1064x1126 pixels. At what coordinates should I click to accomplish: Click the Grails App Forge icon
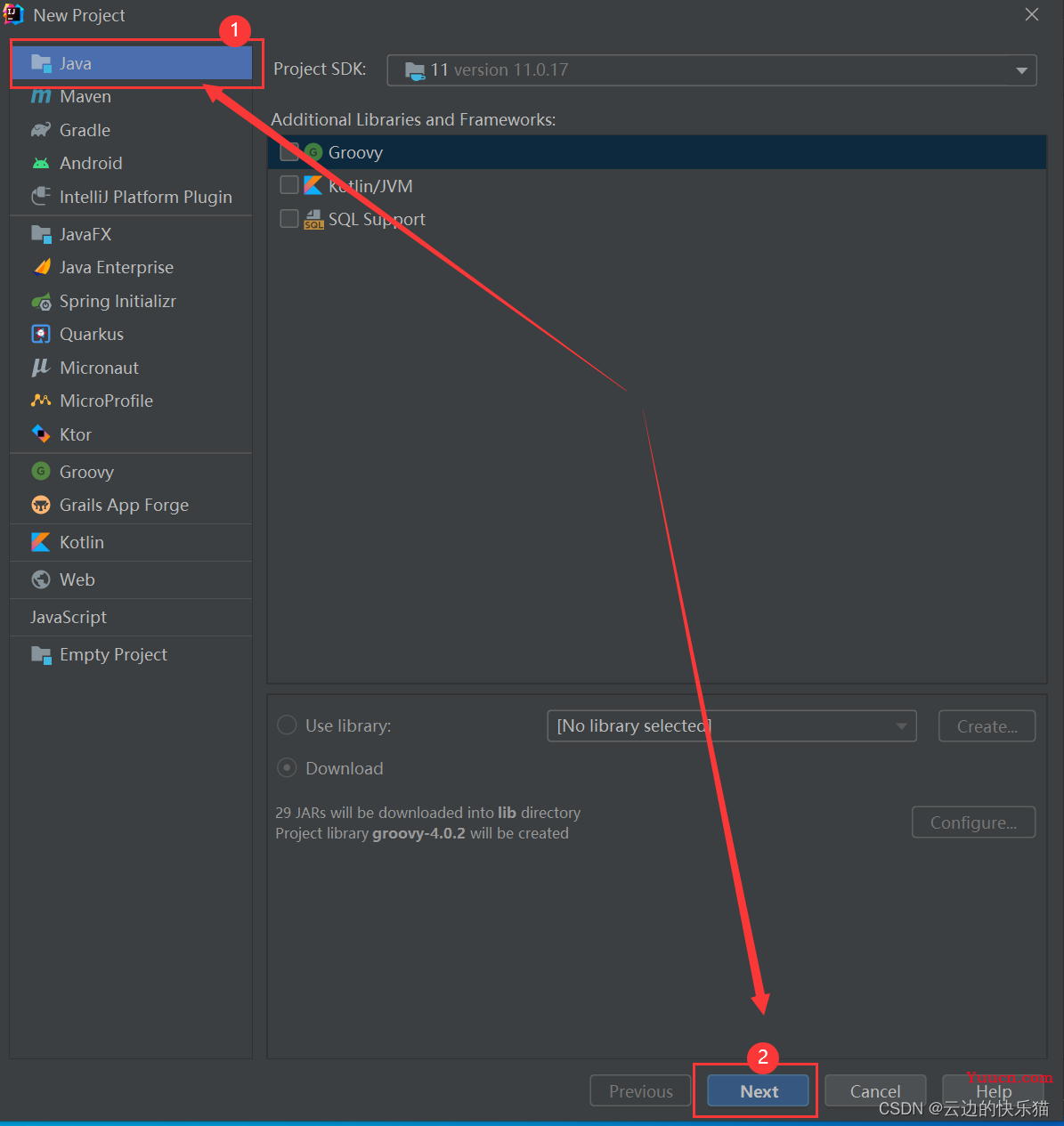[x=41, y=505]
